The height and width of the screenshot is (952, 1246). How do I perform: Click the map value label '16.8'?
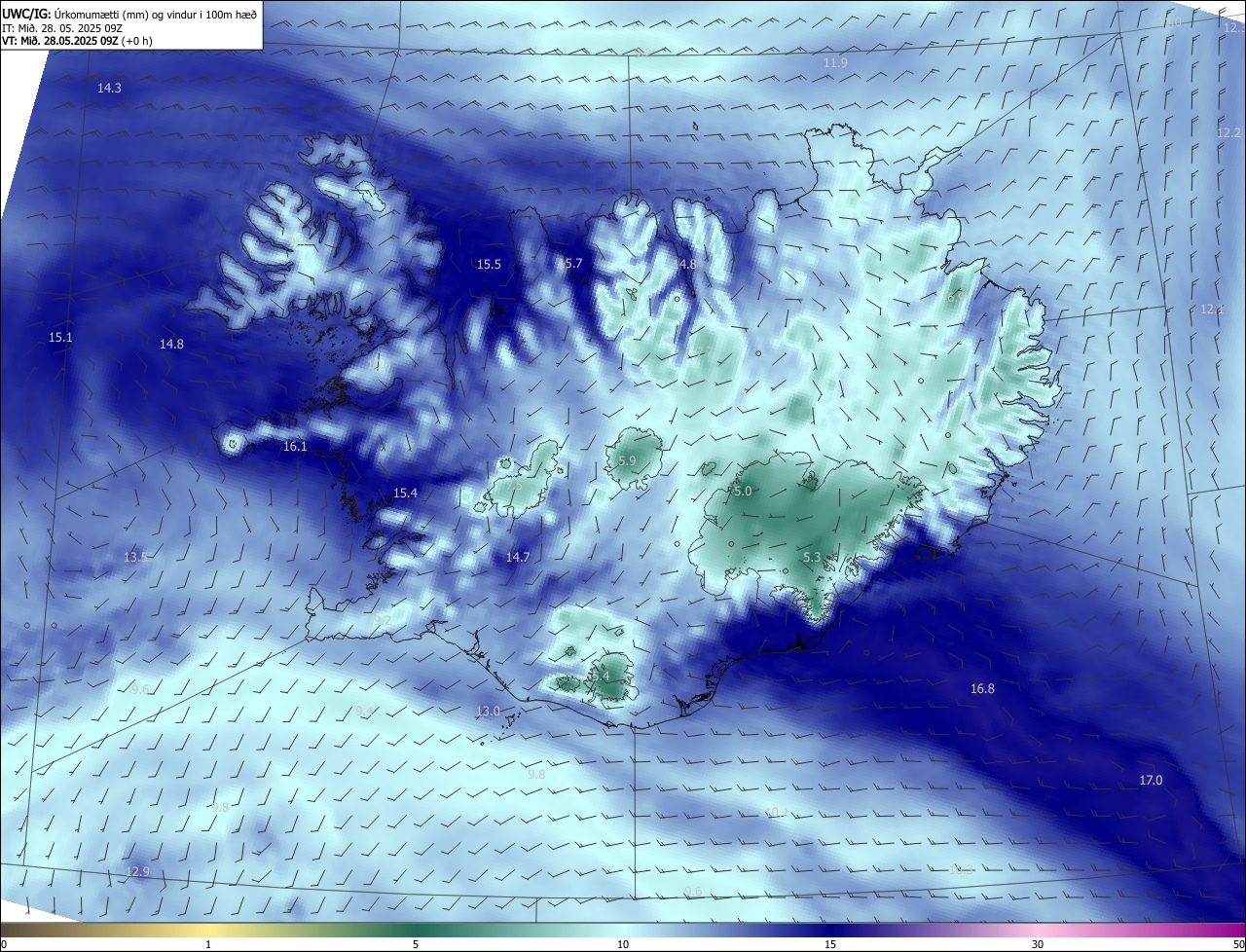982,689
